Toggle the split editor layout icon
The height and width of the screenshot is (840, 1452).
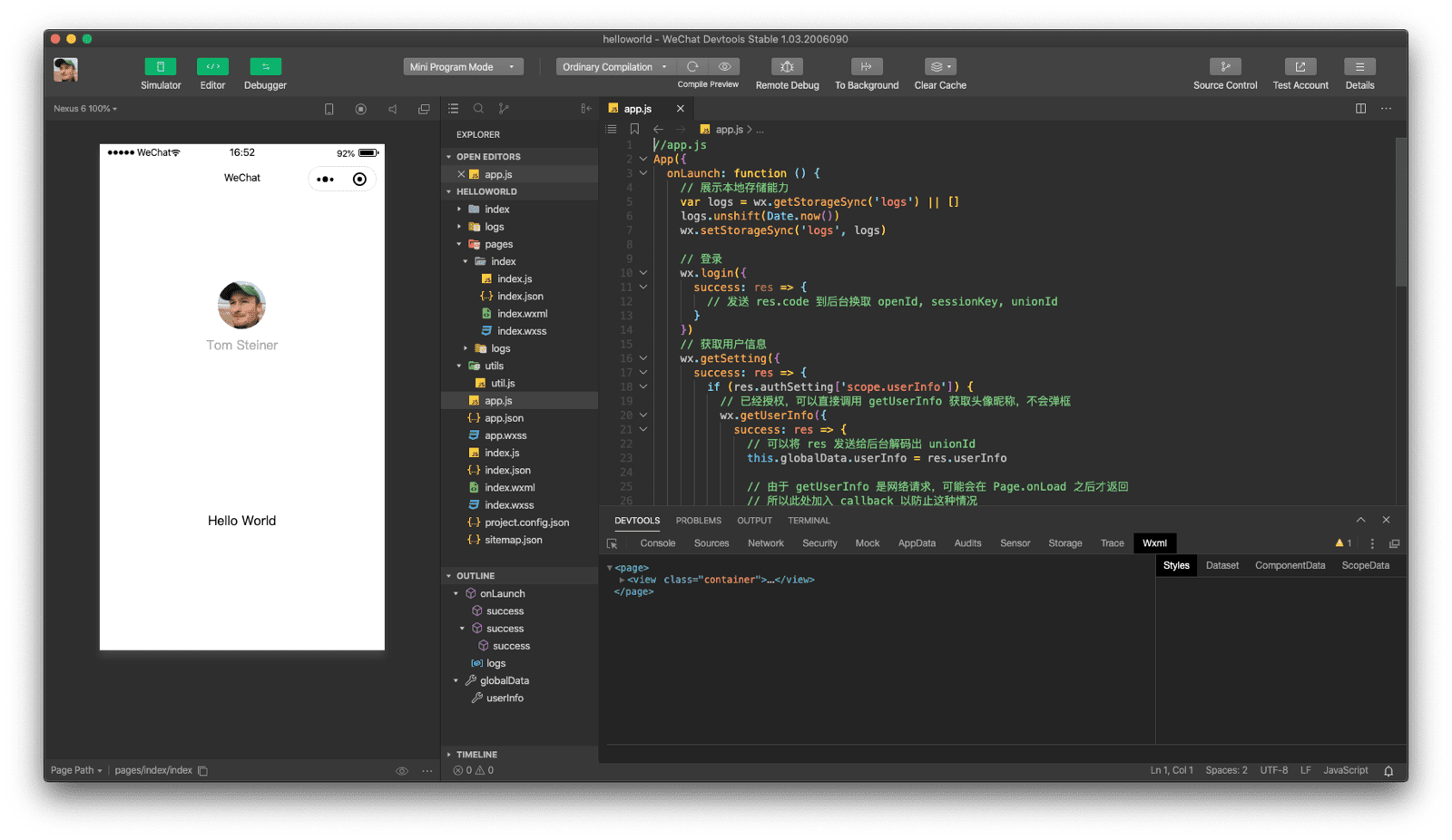tap(1360, 108)
